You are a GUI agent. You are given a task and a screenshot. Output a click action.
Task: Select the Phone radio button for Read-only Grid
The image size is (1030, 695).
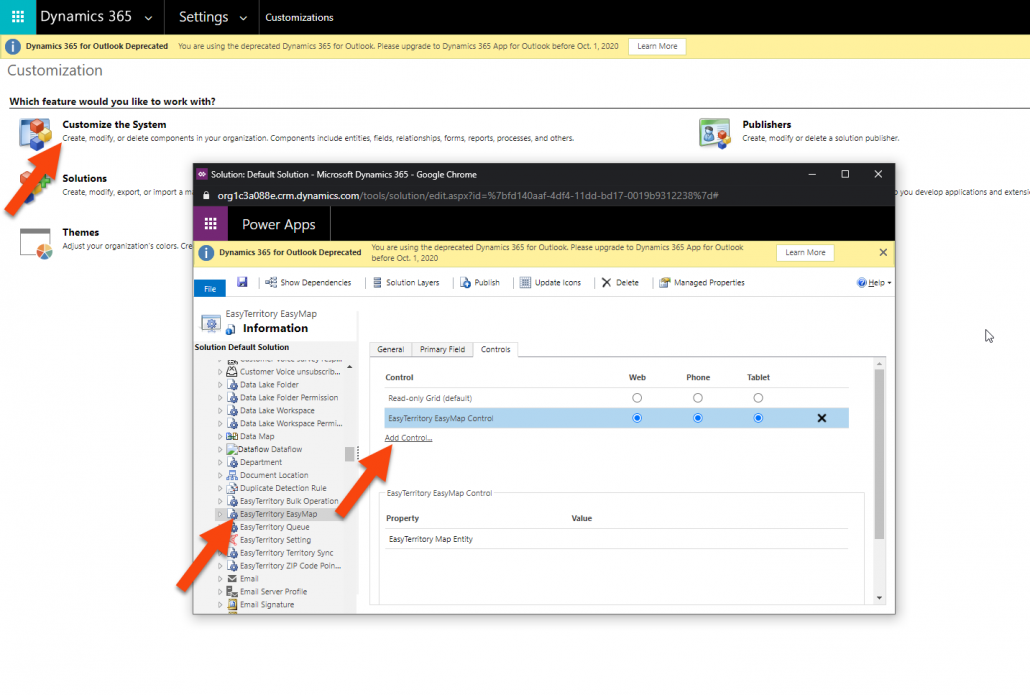point(697,396)
